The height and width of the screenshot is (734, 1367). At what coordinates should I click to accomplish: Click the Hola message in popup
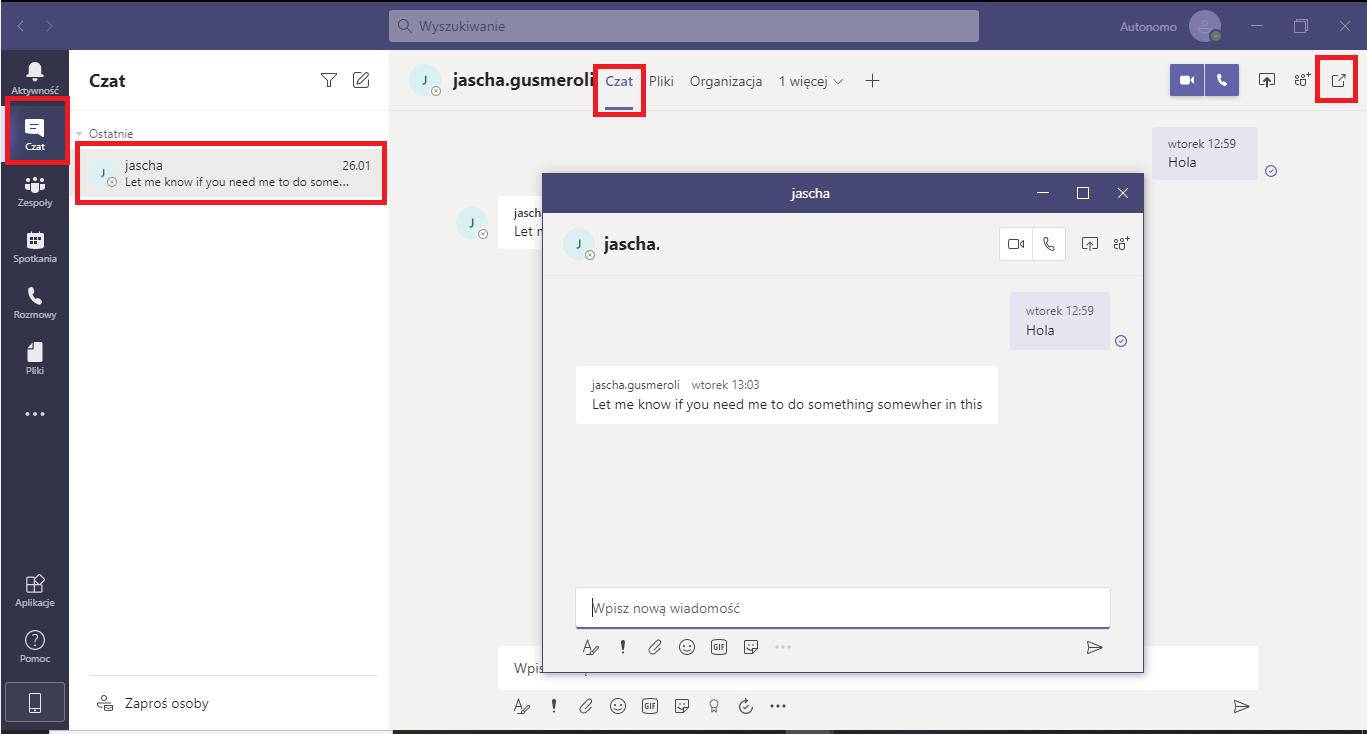click(x=1060, y=321)
